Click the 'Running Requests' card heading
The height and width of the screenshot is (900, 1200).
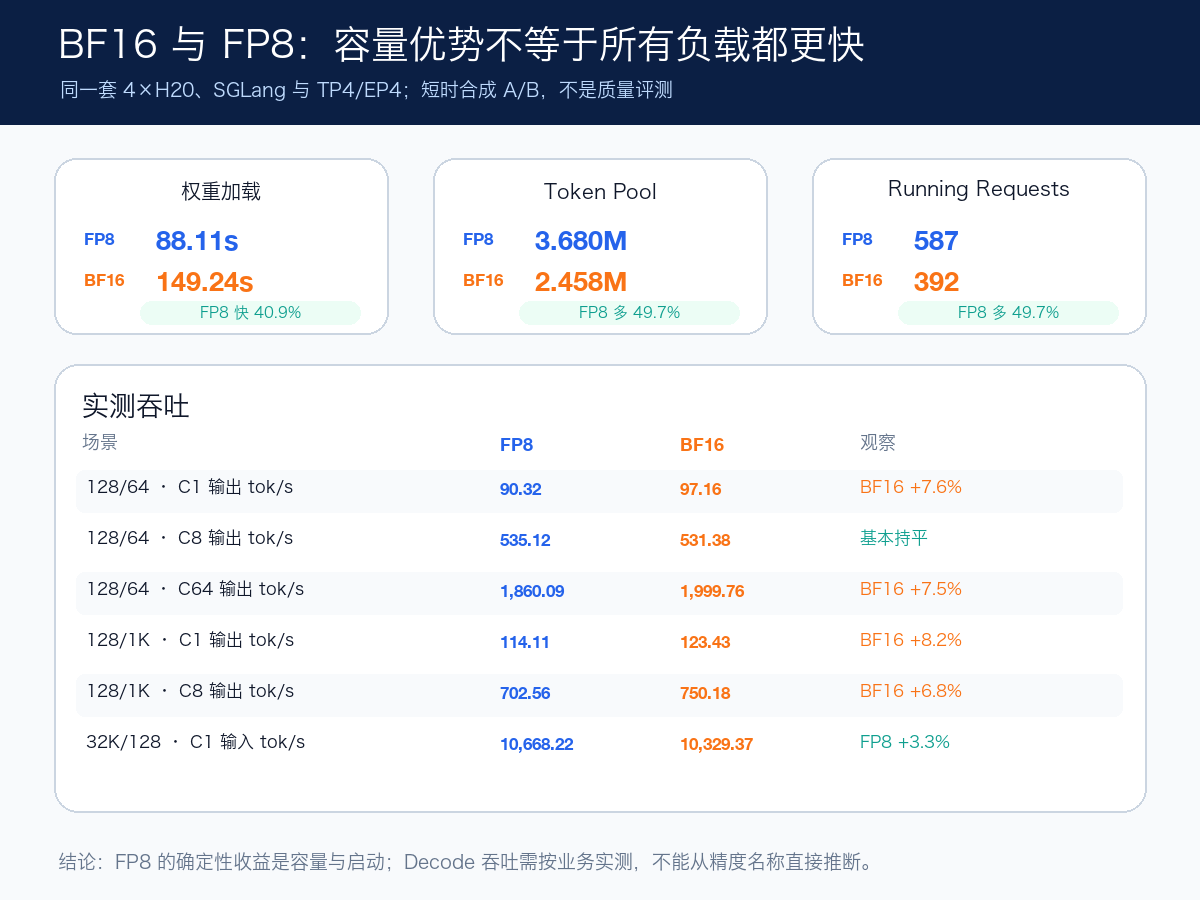tap(979, 189)
